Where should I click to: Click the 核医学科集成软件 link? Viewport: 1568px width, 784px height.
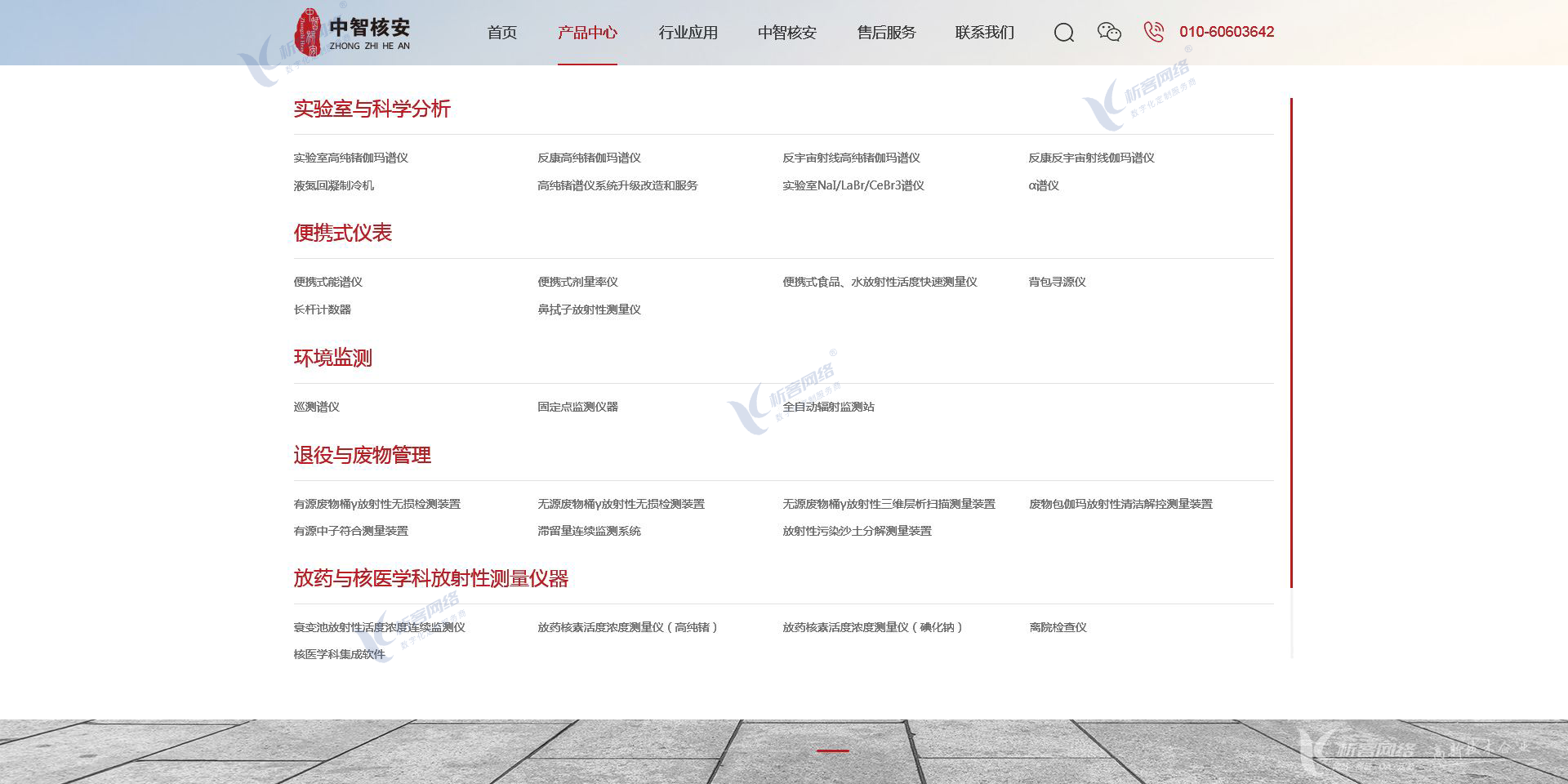[339, 654]
